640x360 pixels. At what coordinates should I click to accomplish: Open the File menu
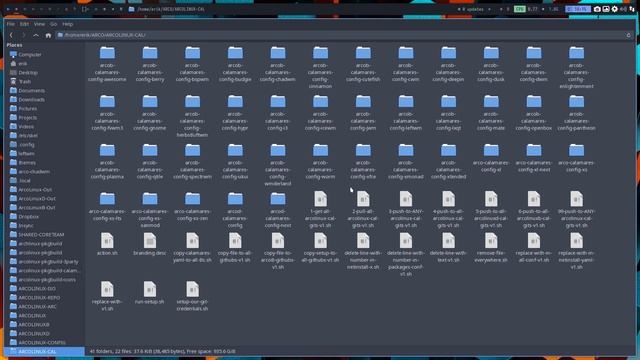point(11,24)
